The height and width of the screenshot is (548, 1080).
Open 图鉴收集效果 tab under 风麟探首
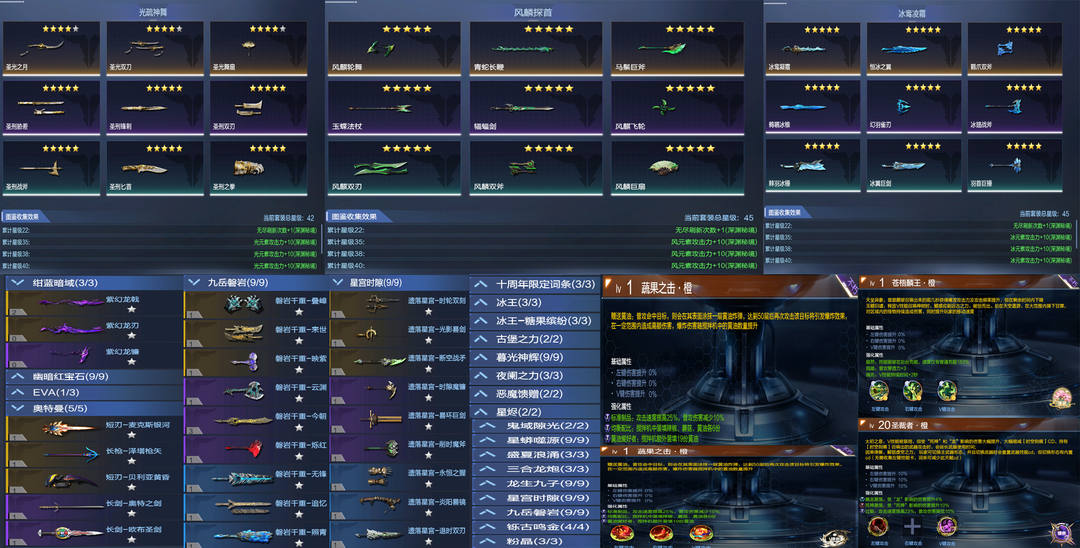click(x=355, y=216)
